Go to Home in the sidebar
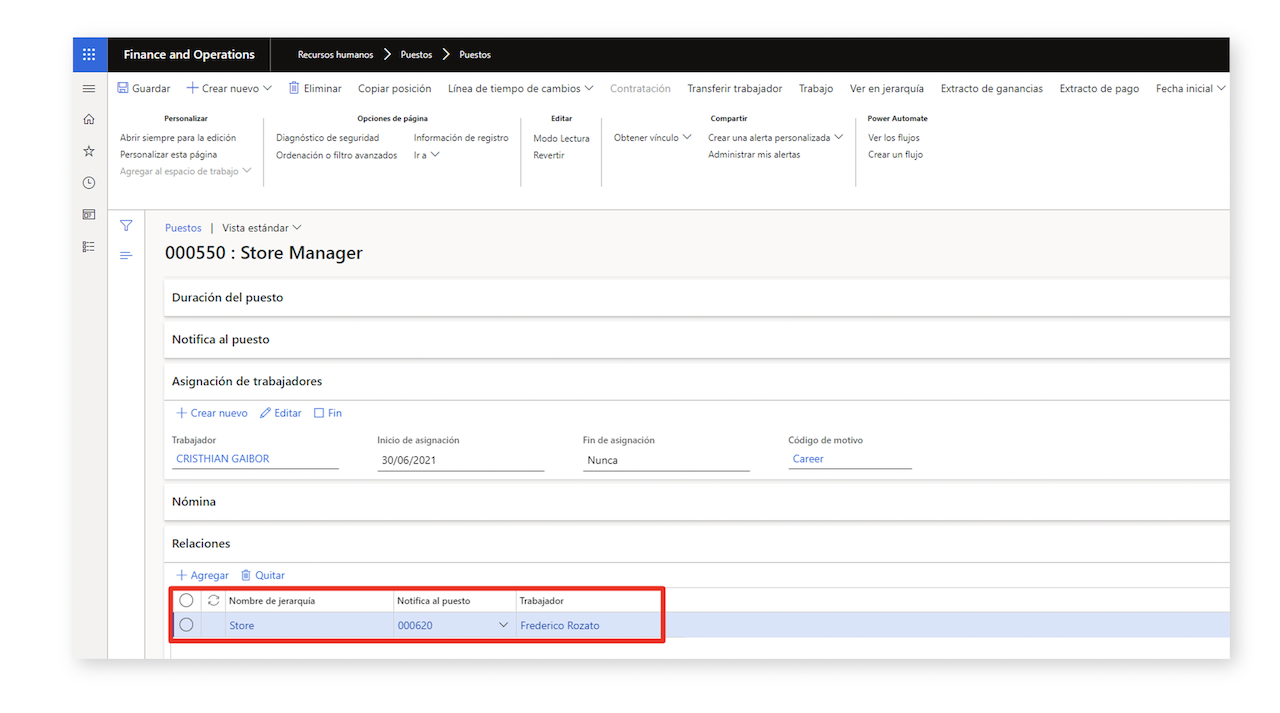Image resolution: width=1280 pixels, height=713 pixels. [x=89, y=119]
